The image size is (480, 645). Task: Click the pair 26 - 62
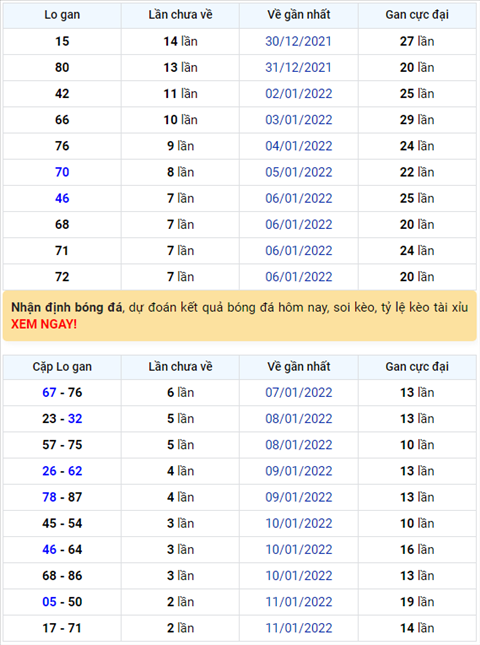62,471
